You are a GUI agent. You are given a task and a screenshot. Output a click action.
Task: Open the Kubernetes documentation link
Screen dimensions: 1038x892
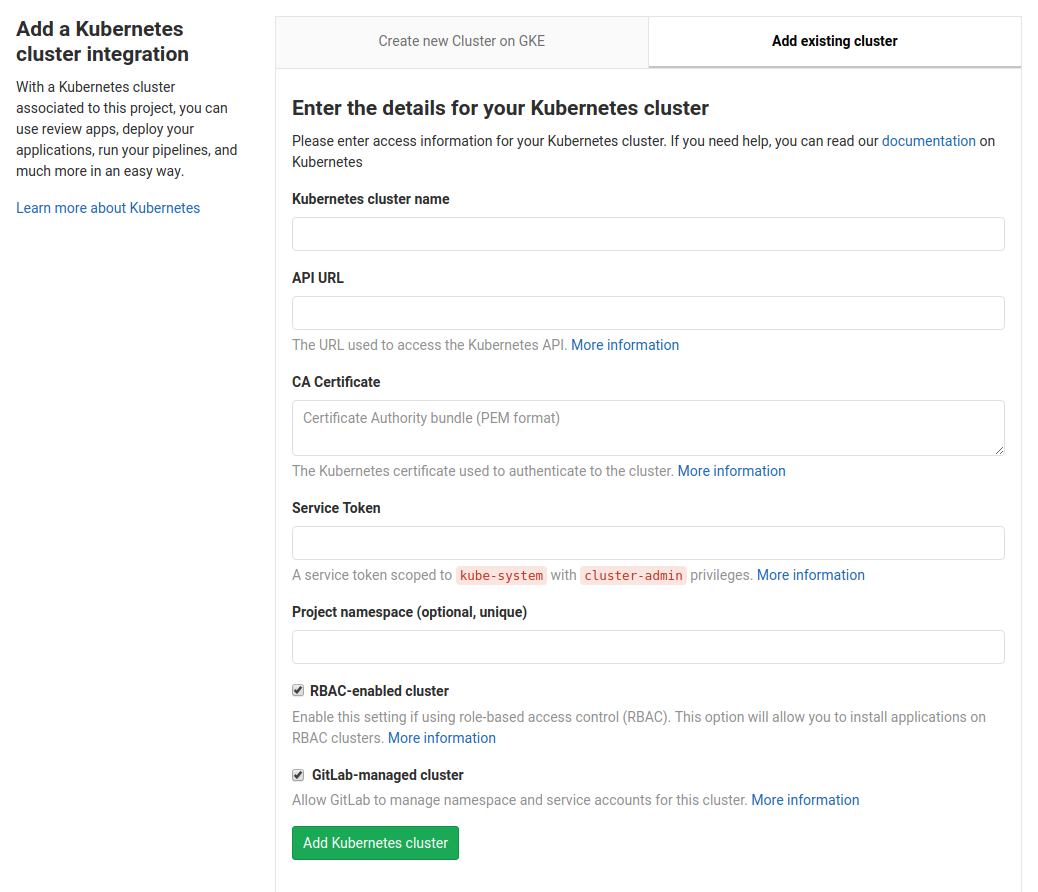(x=928, y=141)
